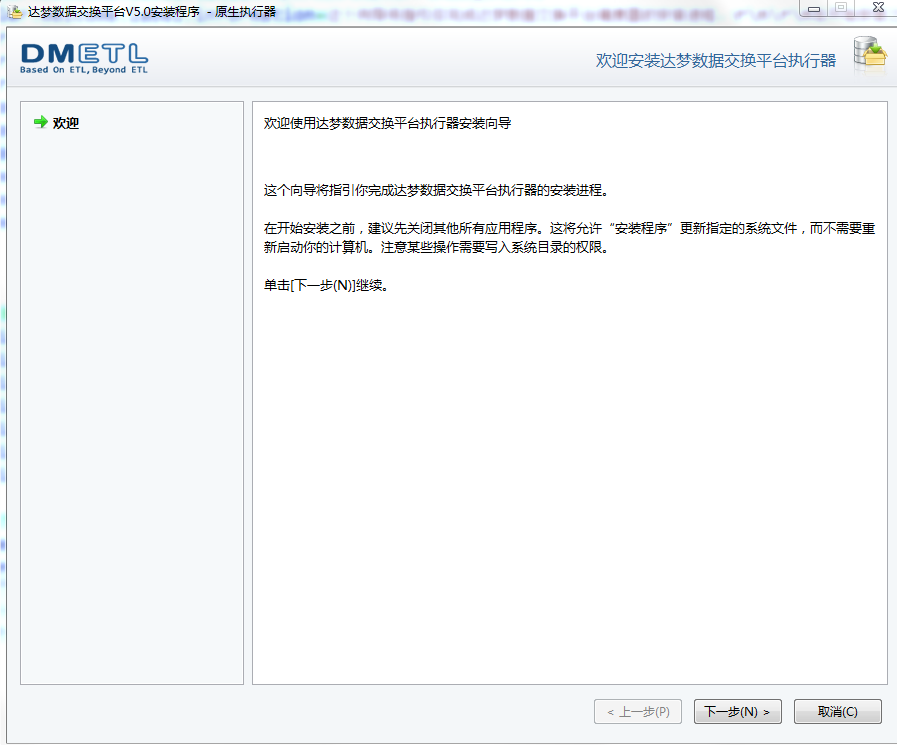897x745 pixels.
Task: Select the 欢迎 step in the sidebar
Action: tap(66, 123)
